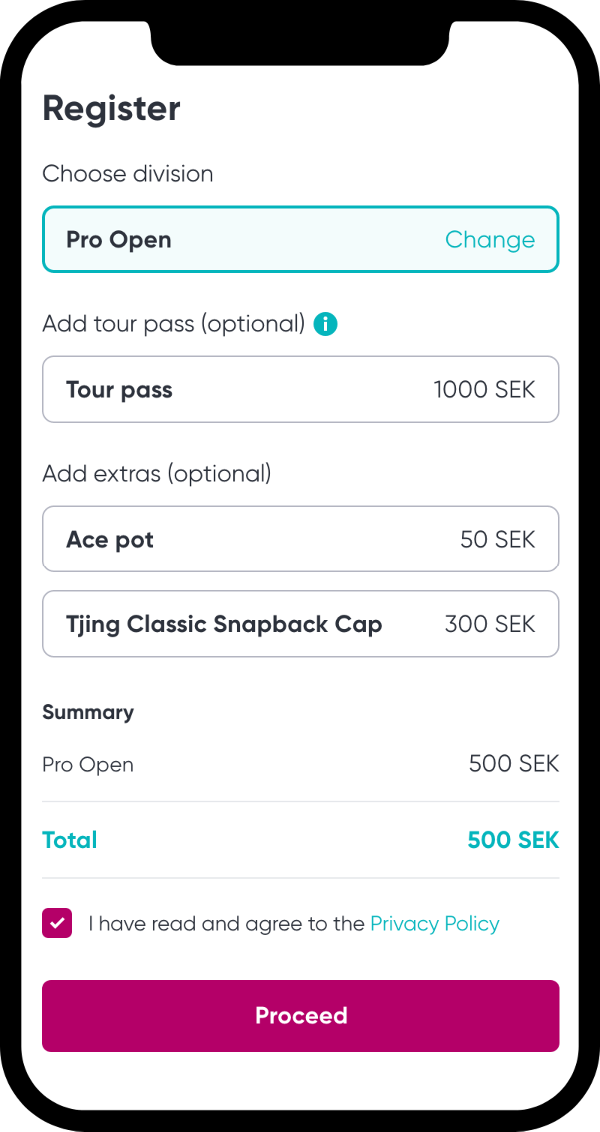This screenshot has width=600, height=1132.
Task: Uncheck the Privacy Policy agreement checkbox
Action: coord(57,923)
